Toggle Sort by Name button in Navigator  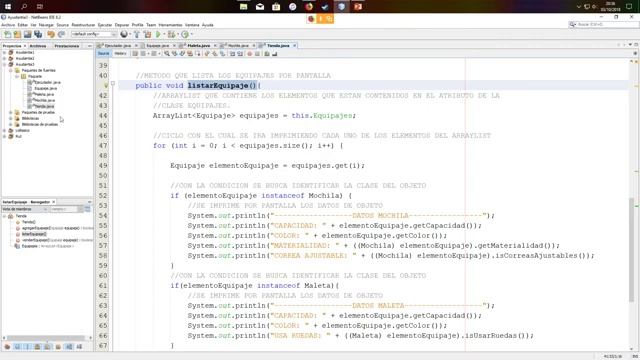click(x=69, y=347)
